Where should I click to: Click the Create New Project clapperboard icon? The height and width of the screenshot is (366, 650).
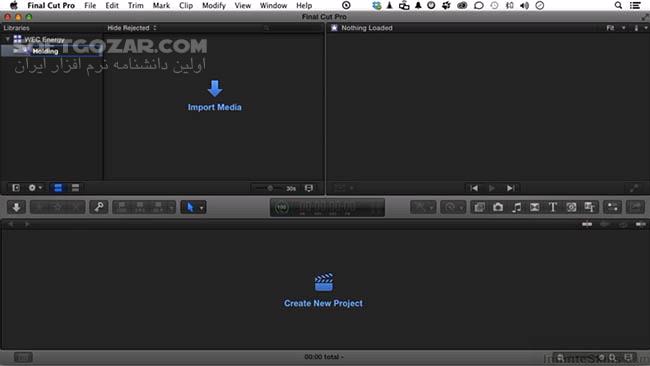click(x=324, y=283)
